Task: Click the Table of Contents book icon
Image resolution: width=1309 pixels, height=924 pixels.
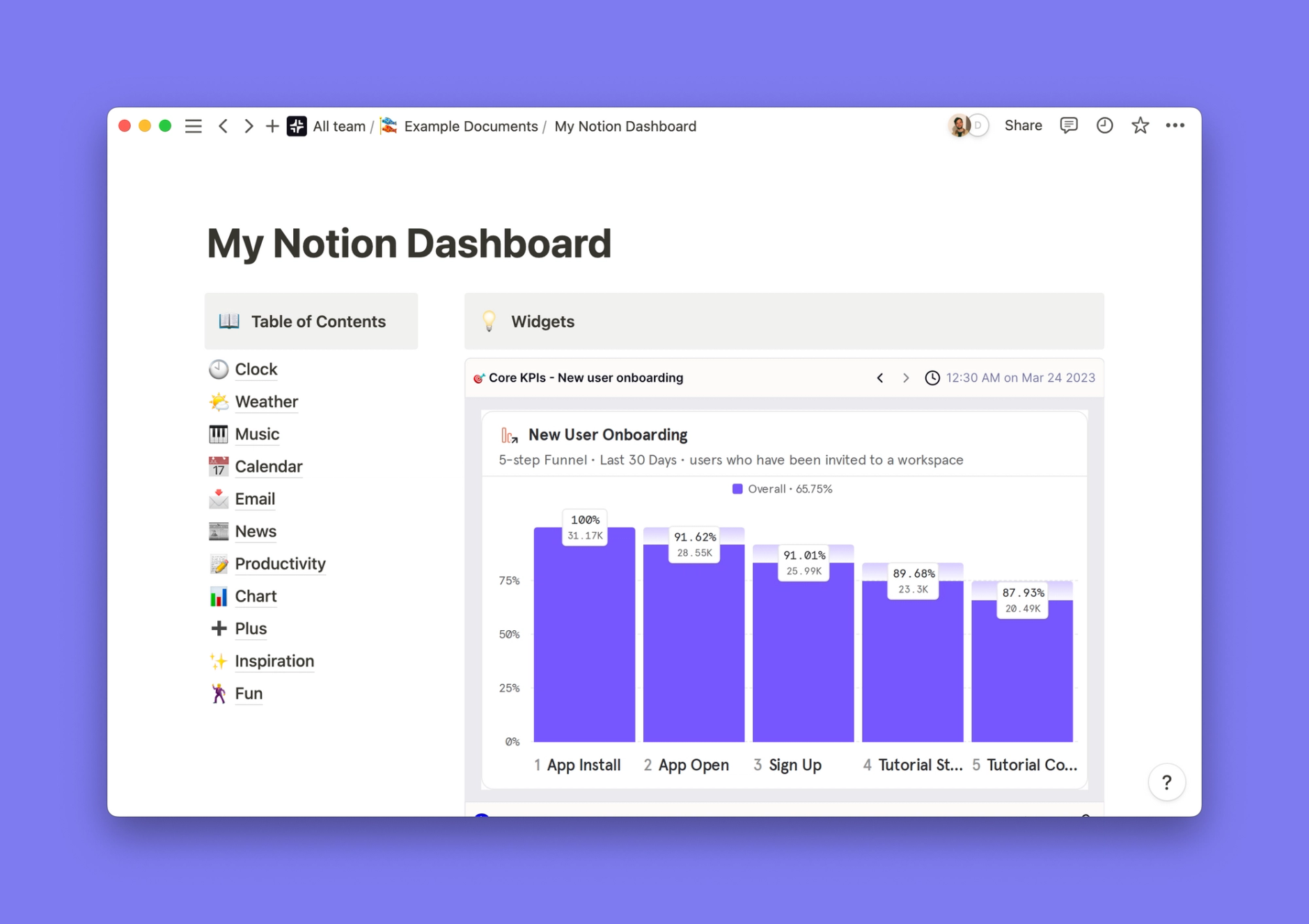Action: point(229,321)
